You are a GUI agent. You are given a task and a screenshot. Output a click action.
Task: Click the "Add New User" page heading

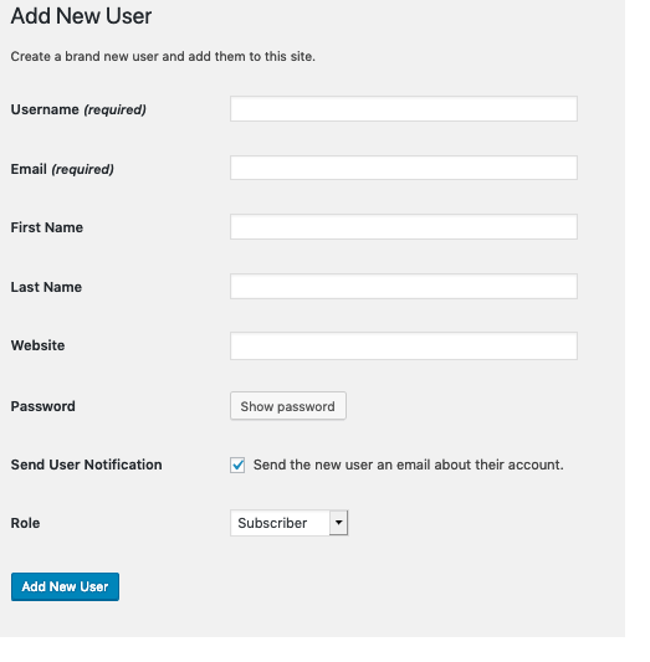pos(81,17)
